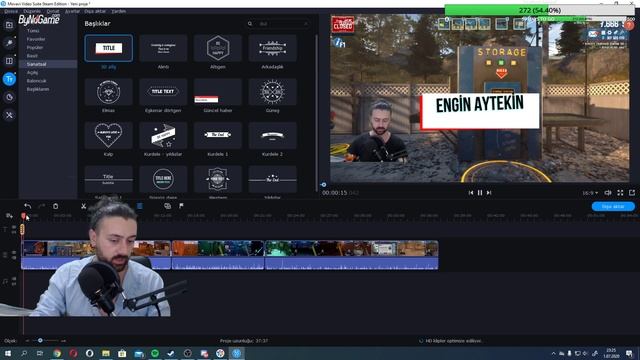Open Spotify from the taskbar
The height and width of the screenshot is (360, 640).
point(155,353)
